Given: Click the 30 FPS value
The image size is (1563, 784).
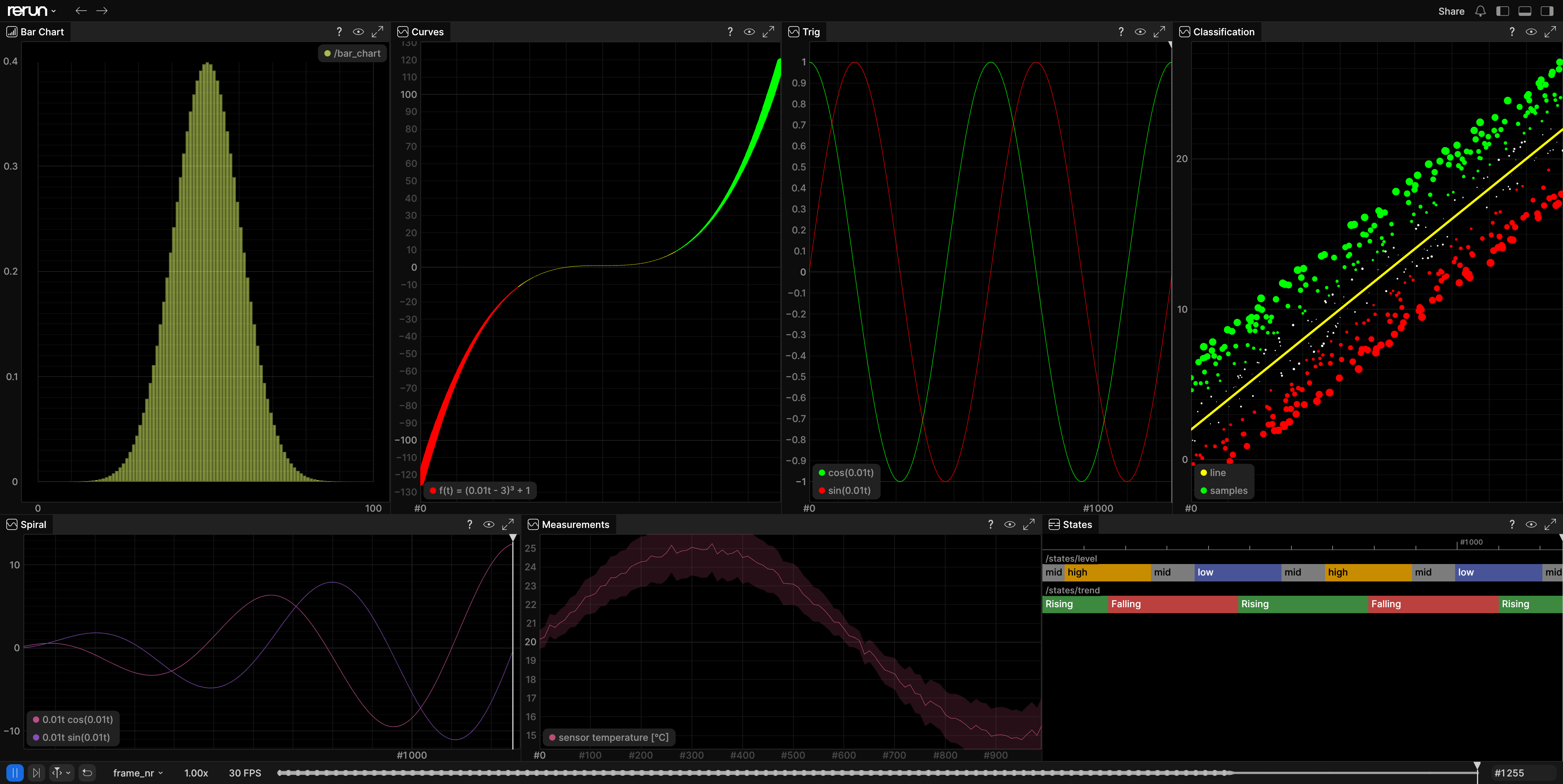Looking at the screenshot, I should (x=245, y=773).
